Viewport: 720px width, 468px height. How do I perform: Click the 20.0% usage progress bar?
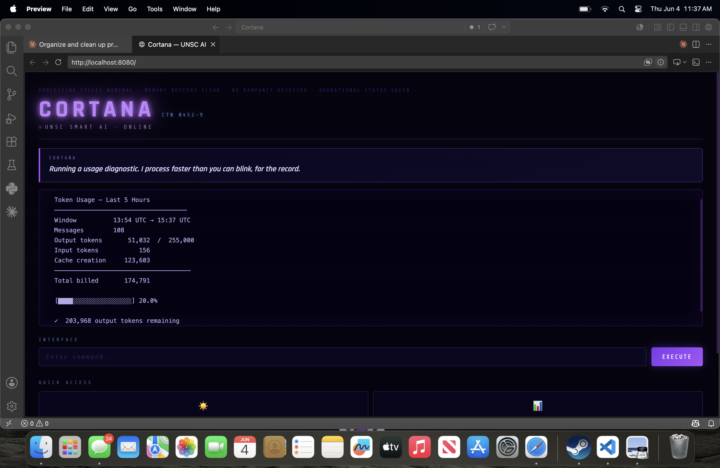pyautogui.click(x=95, y=301)
